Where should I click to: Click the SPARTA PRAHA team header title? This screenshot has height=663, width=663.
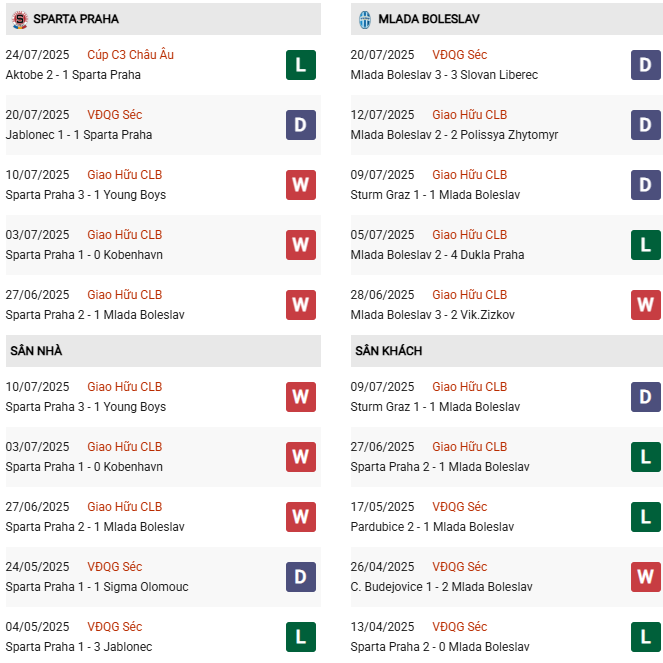coord(76,19)
